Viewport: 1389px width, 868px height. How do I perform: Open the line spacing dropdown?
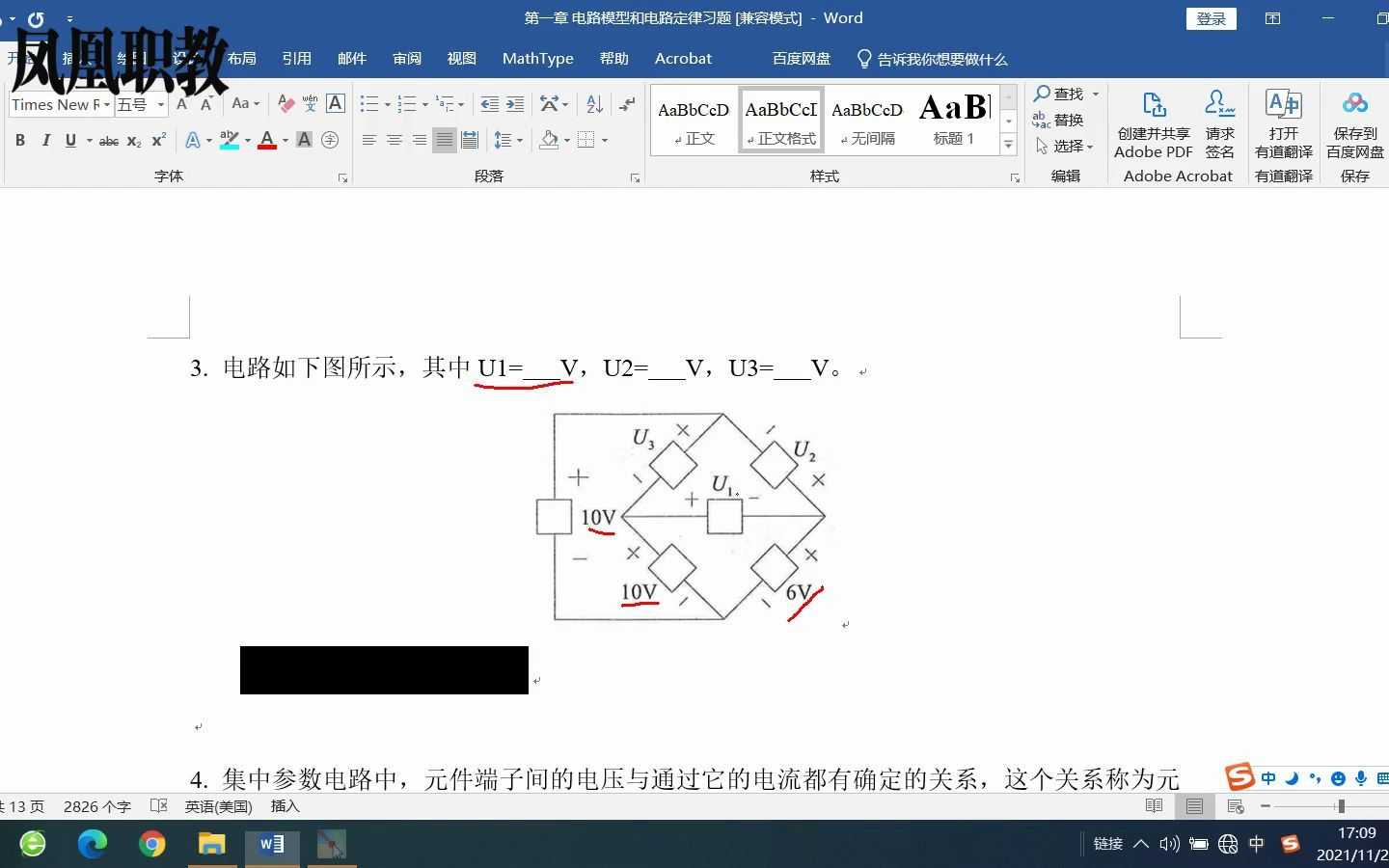(508, 141)
